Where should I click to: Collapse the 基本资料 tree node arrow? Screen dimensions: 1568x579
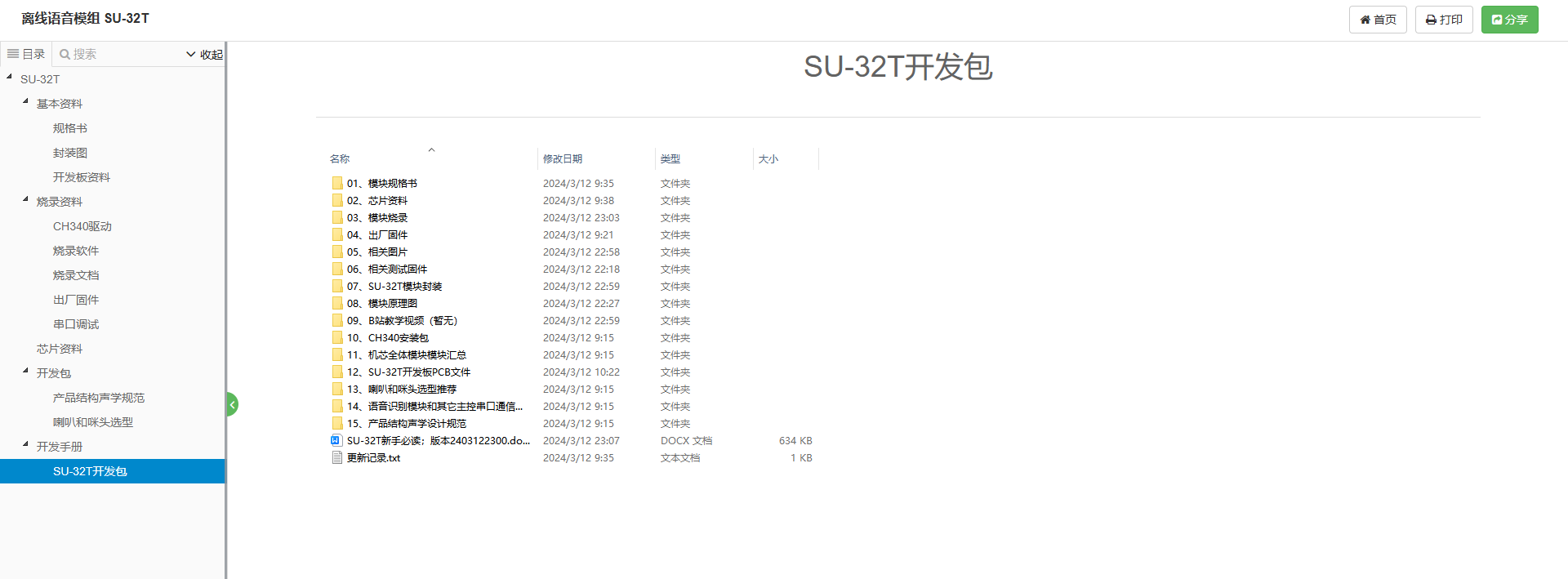coord(25,101)
